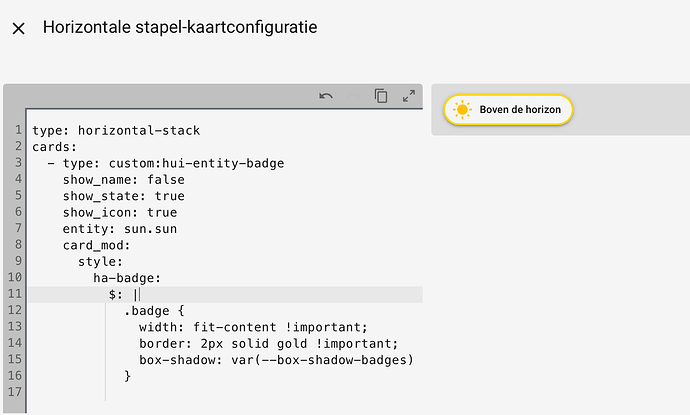The width and height of the screenshot is (690, 415).
Task: Undo the last editor change
Action: [326, 96]
